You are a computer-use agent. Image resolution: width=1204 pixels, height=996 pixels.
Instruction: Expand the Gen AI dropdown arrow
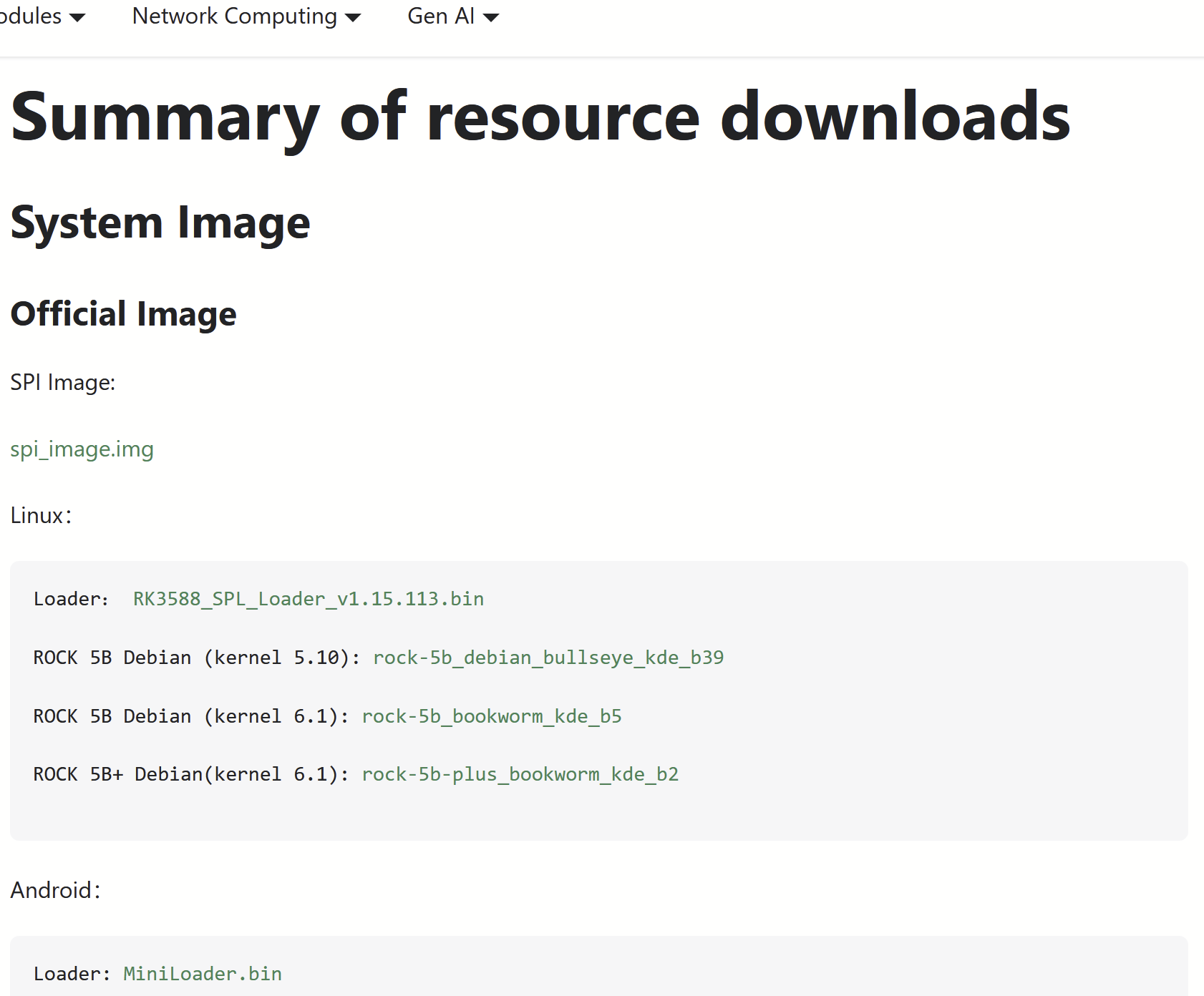coord(491,18)
